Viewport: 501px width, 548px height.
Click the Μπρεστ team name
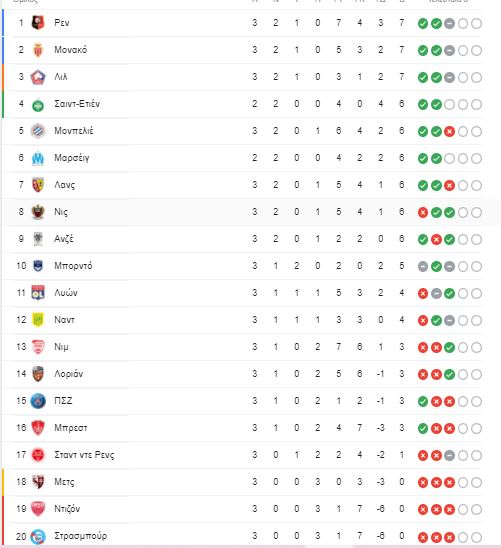point(71,428)
